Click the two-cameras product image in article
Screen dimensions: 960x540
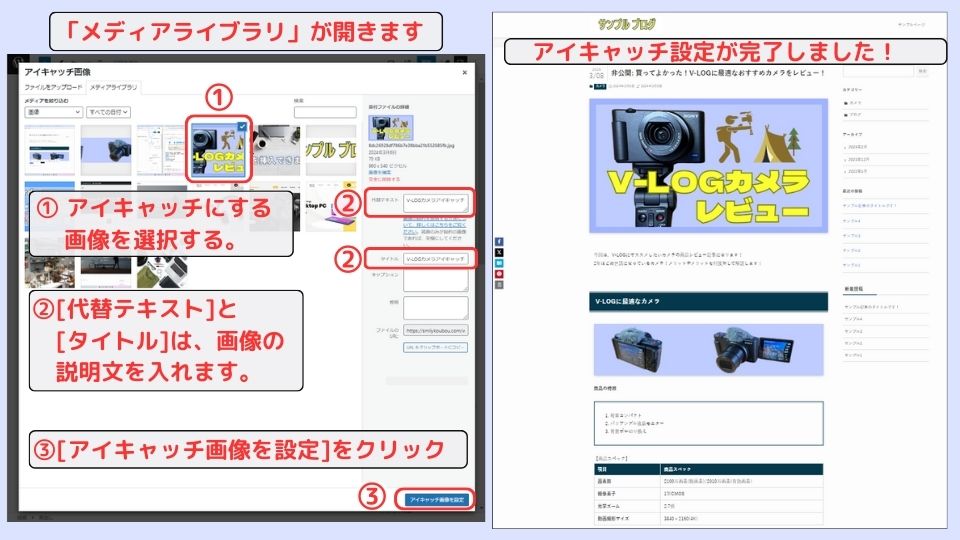coord(708,350)
